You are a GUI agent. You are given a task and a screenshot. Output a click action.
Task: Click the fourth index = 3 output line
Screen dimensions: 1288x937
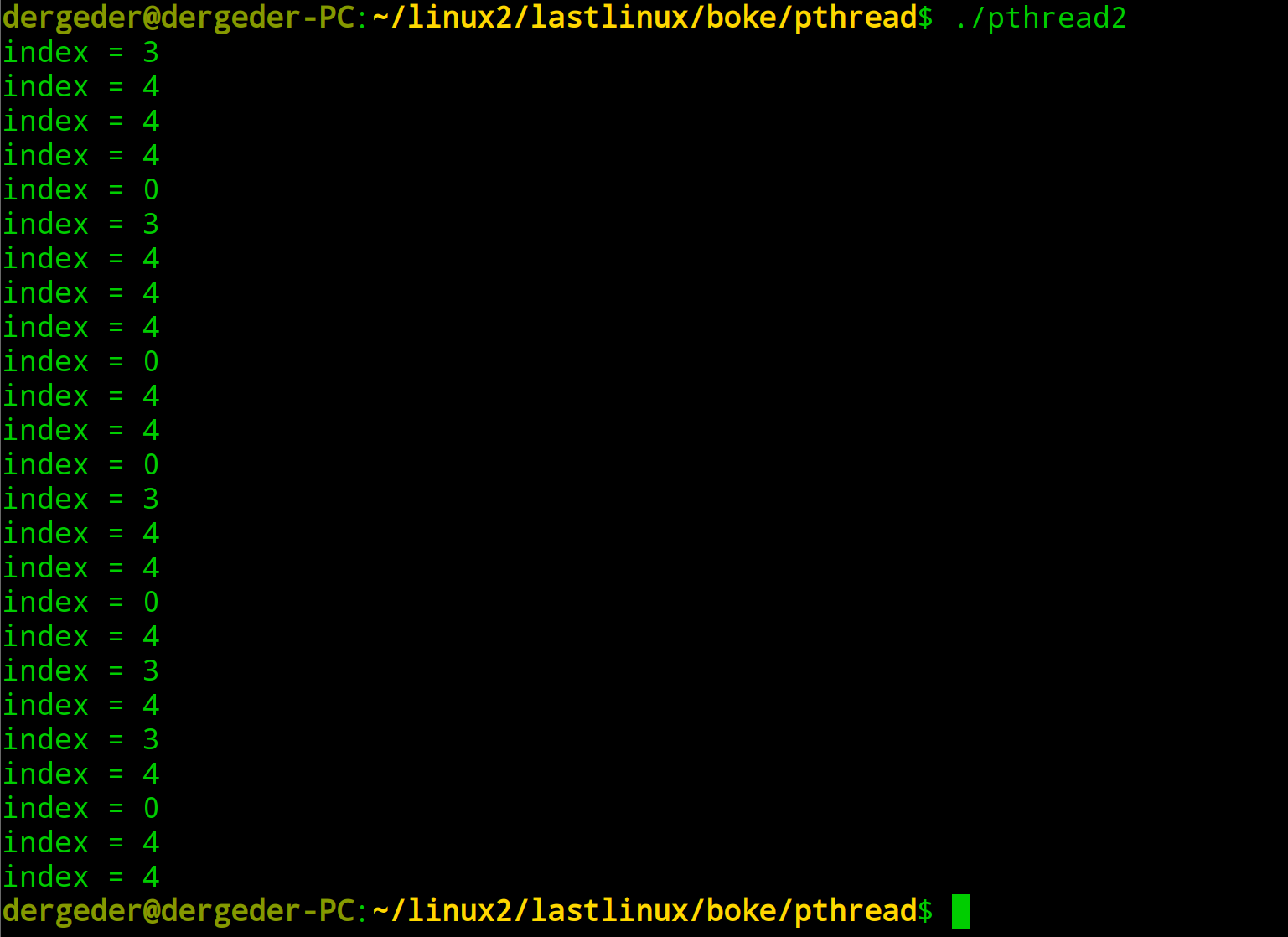80,671
